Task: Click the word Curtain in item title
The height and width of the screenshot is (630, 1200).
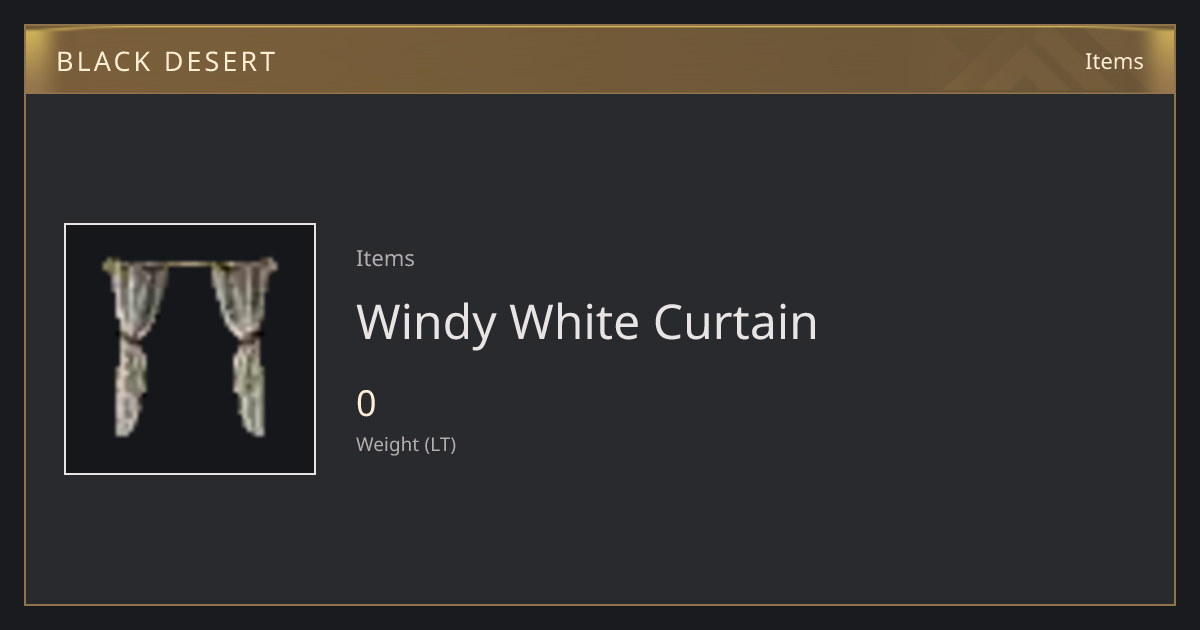Action: 736,322
